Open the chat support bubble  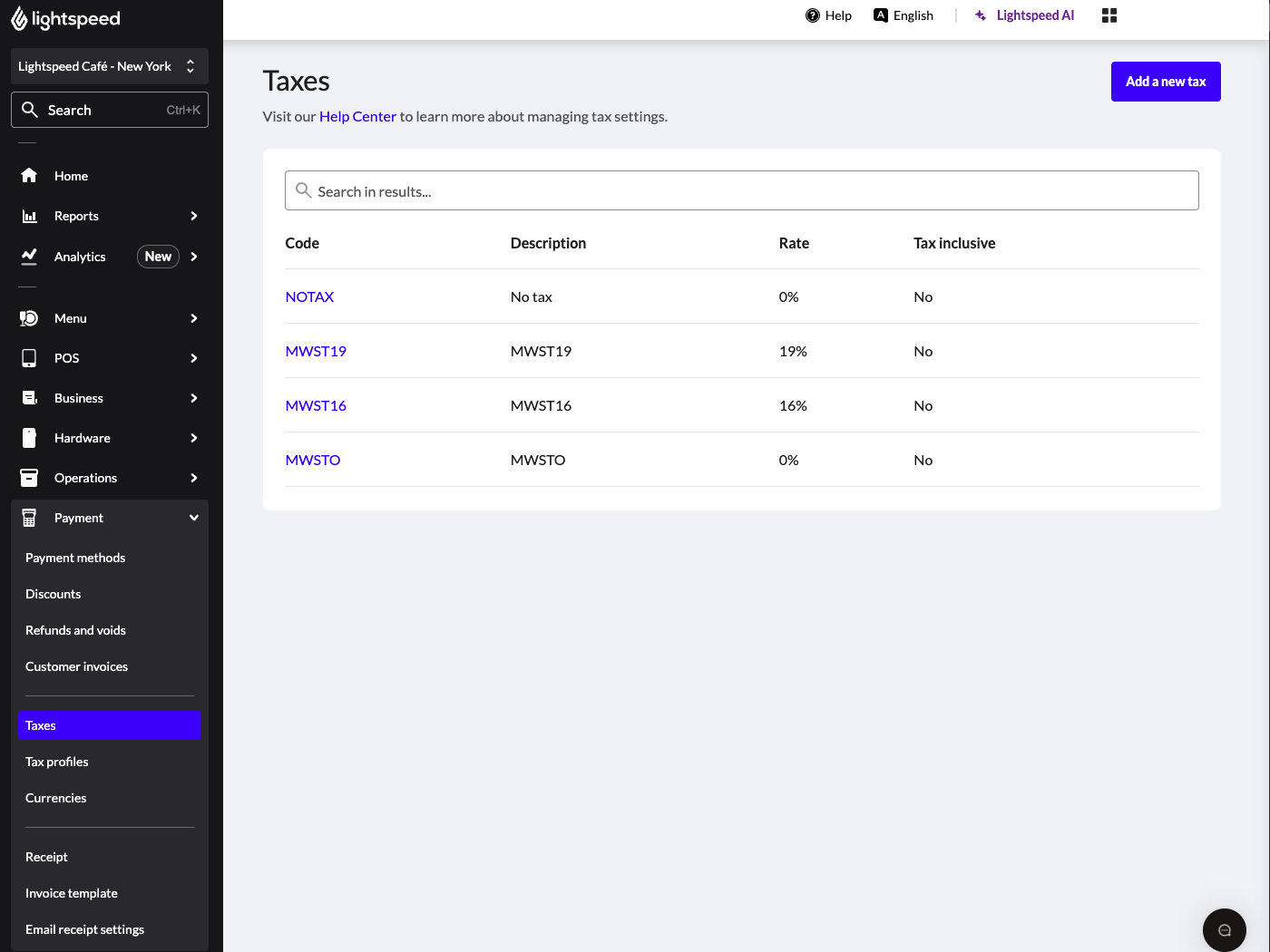(1224, 929)
